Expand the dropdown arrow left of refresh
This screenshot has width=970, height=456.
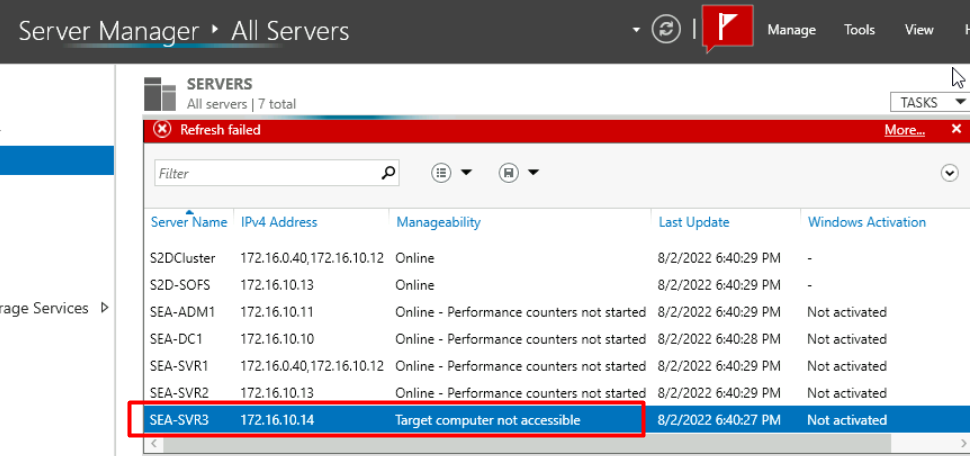(636, 30)
